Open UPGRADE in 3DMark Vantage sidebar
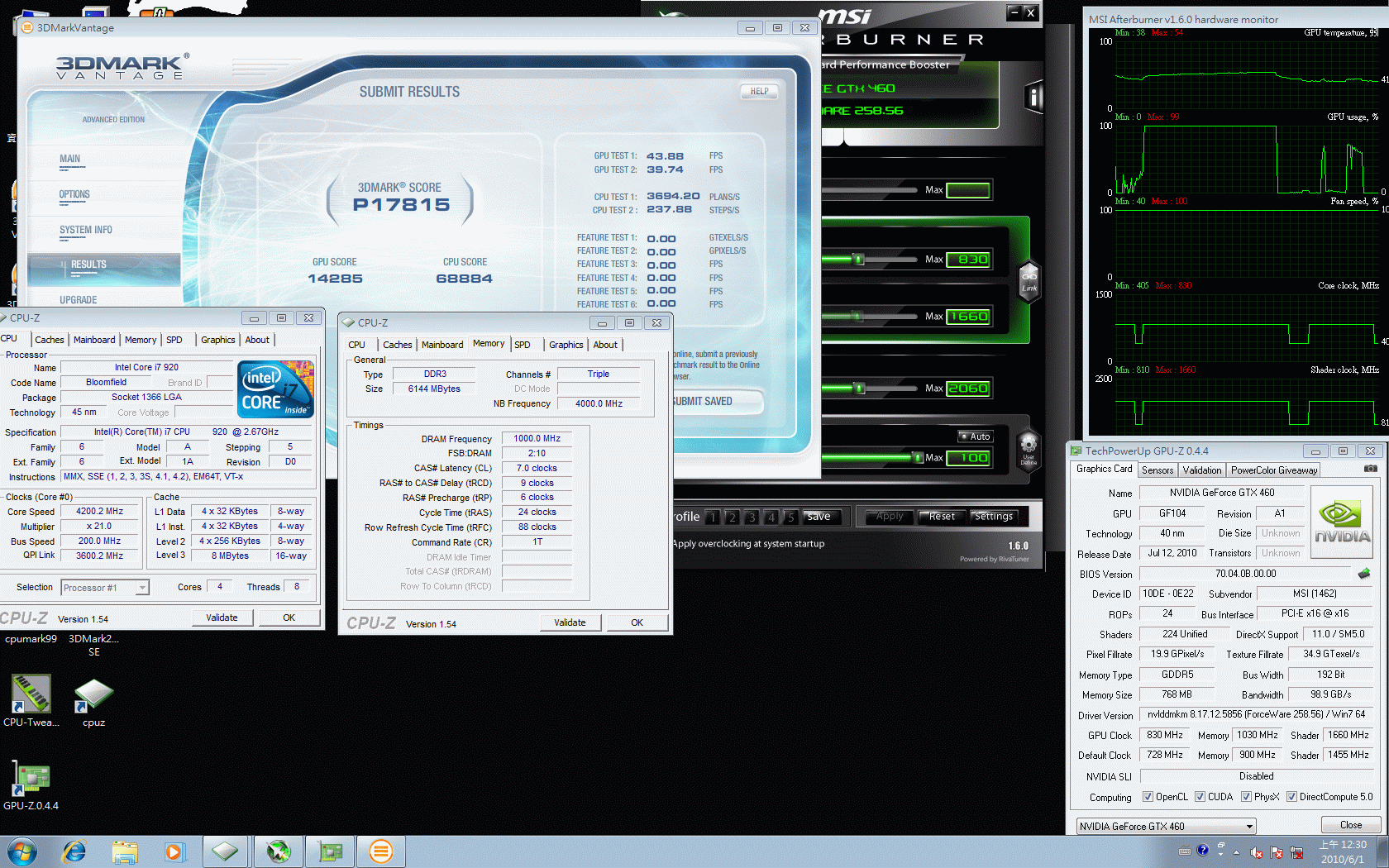 point(79,300)
